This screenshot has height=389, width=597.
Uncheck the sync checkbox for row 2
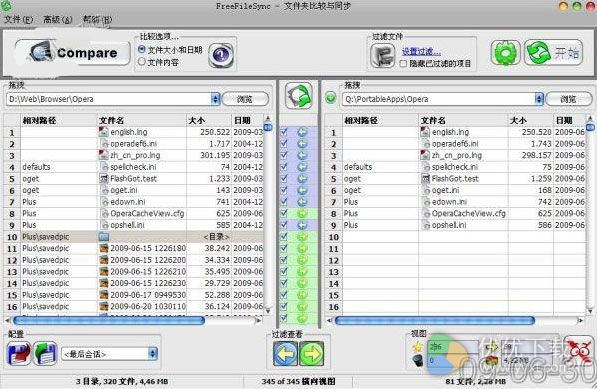coord(284,144)
